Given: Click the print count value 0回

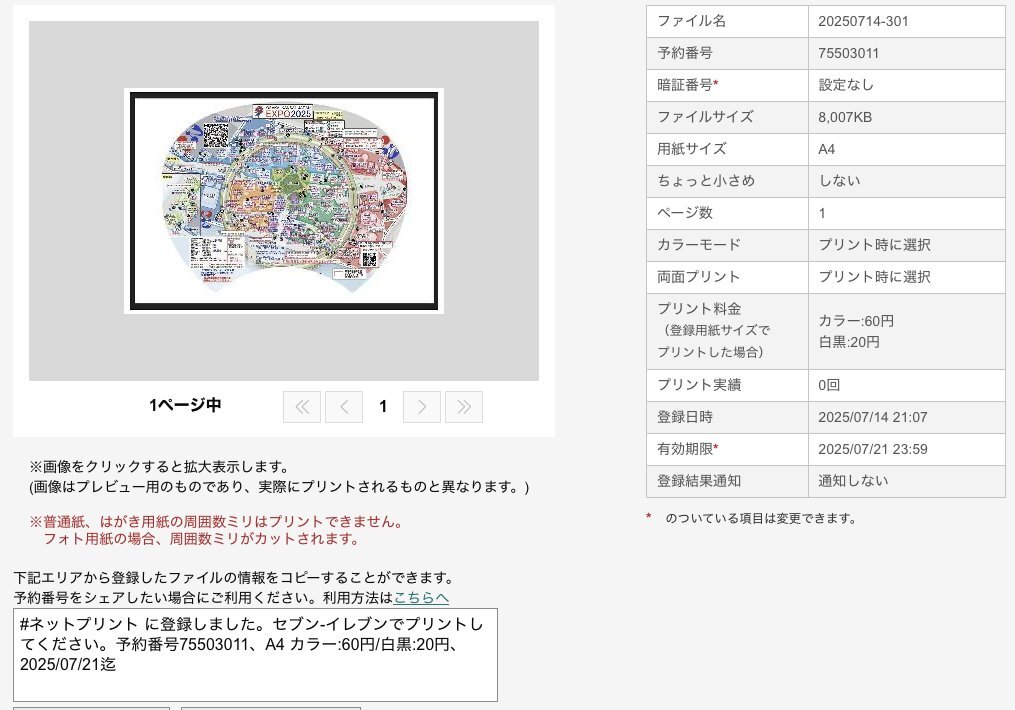Looking at the screenshot, I should 829,385.
